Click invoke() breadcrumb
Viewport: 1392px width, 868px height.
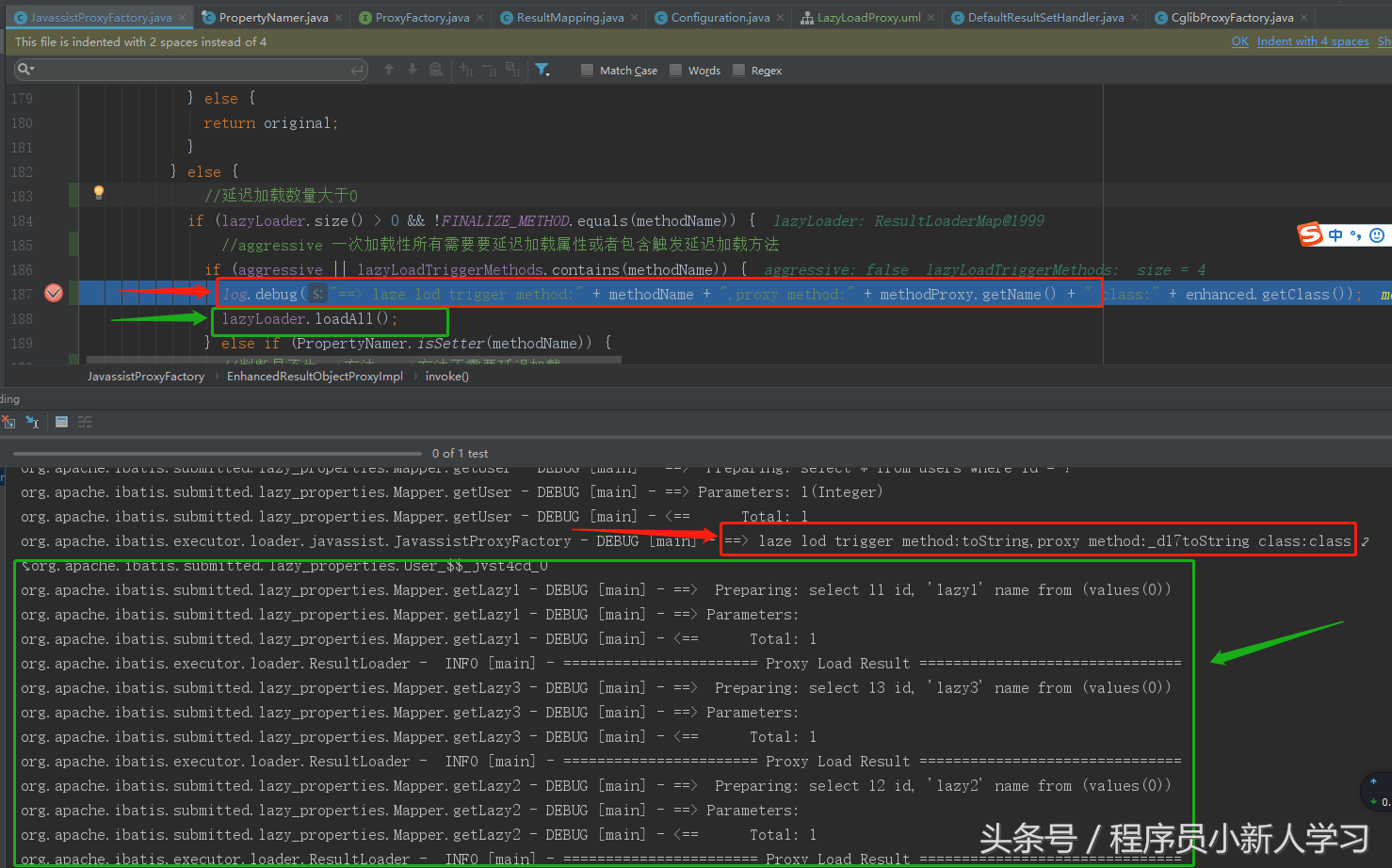(446, 377)
